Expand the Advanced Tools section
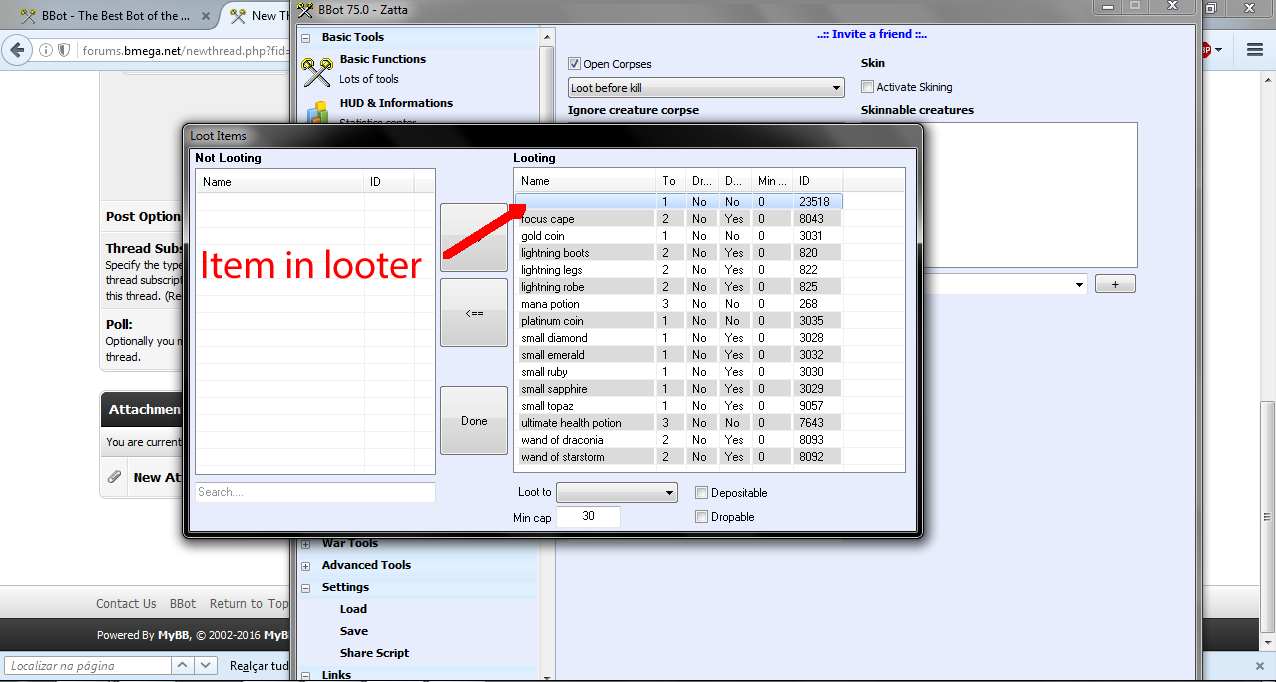 306,565
